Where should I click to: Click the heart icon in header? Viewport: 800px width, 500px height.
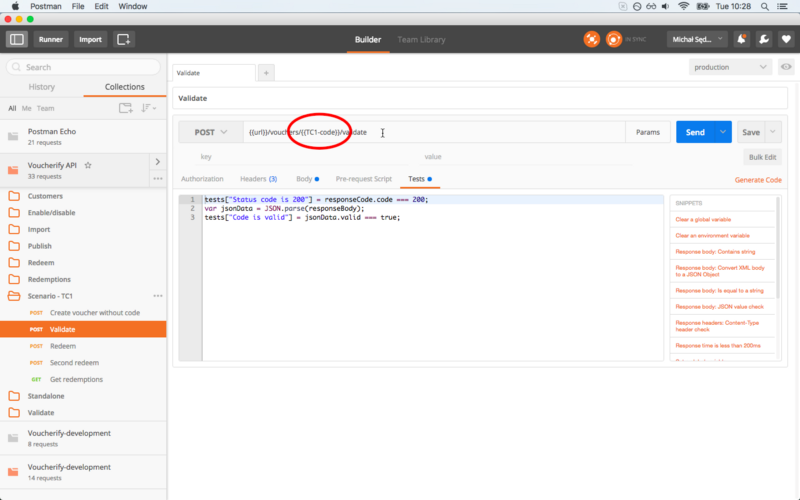(786, 39)
